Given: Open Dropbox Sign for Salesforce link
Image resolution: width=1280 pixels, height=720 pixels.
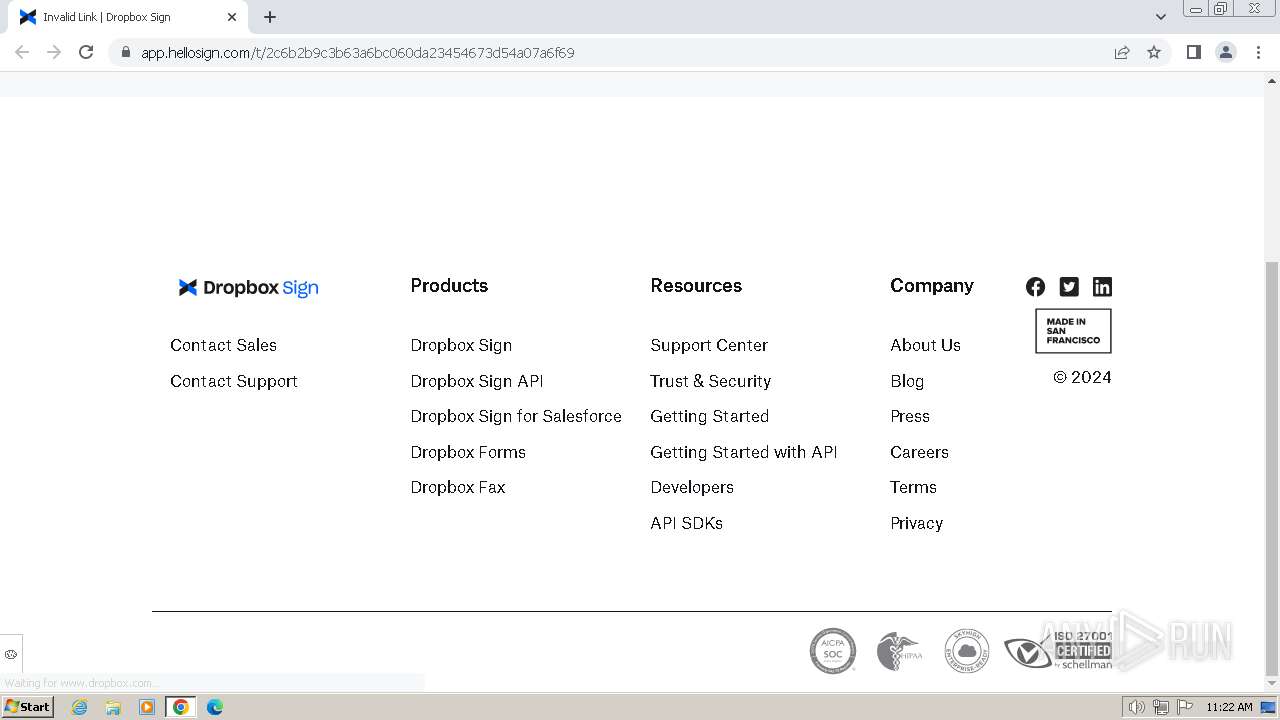Looking at the screenshot, I should (516, 416).
